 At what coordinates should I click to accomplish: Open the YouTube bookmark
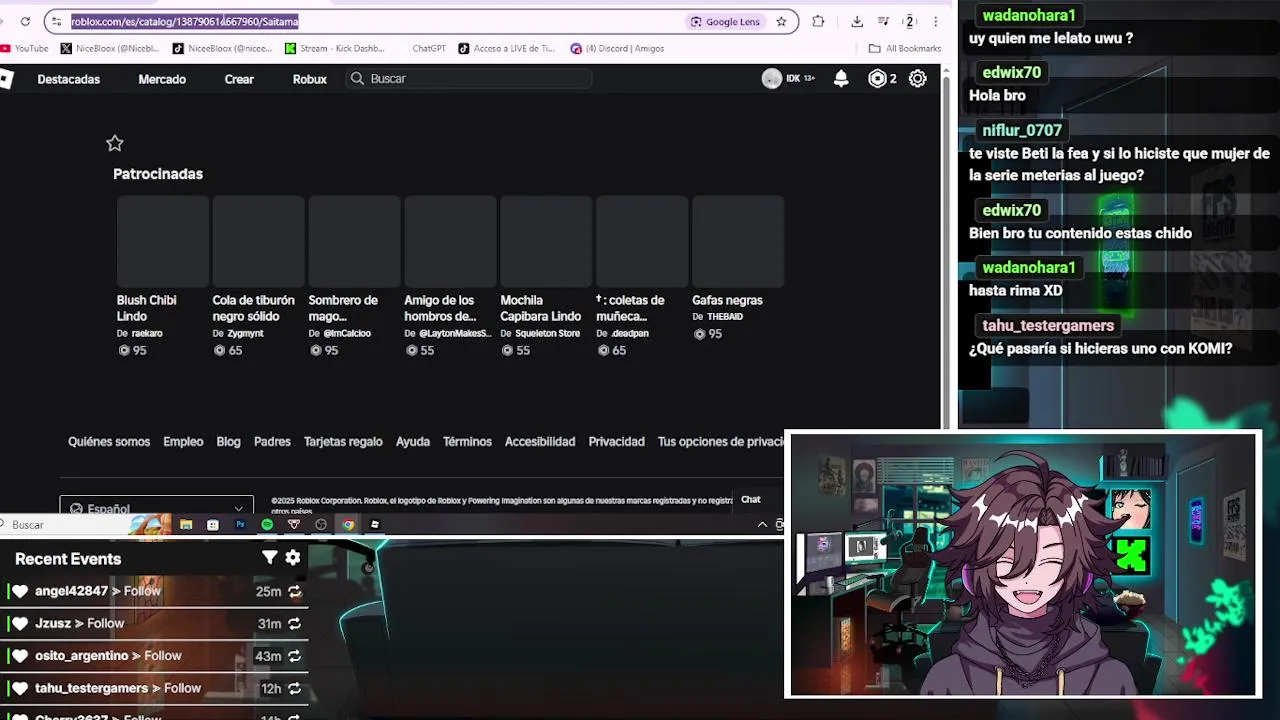coord(25,48)
